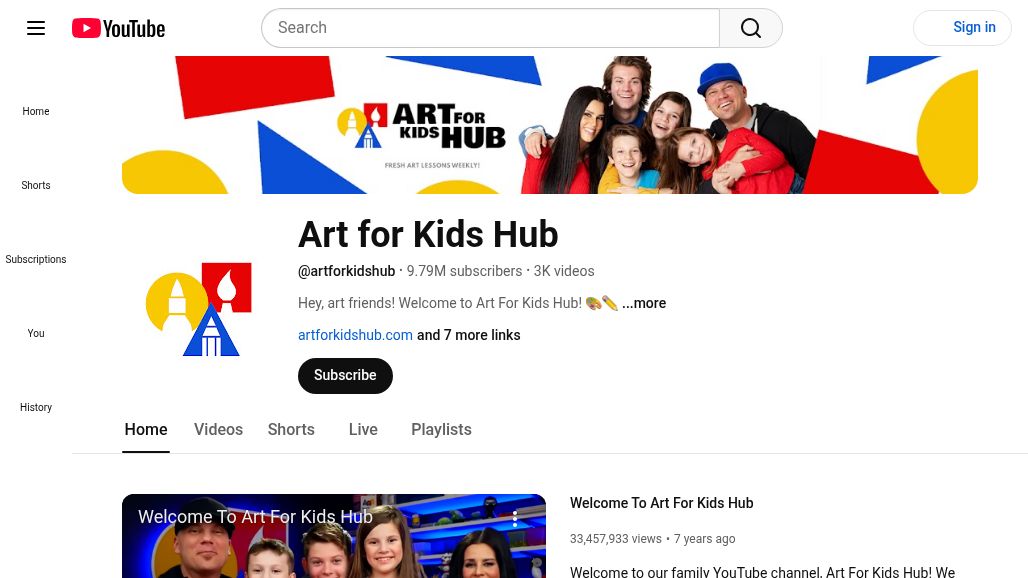Switch to the Playlists tab
This screenshot has height=578, width=1028.
(x=441, y=430)
